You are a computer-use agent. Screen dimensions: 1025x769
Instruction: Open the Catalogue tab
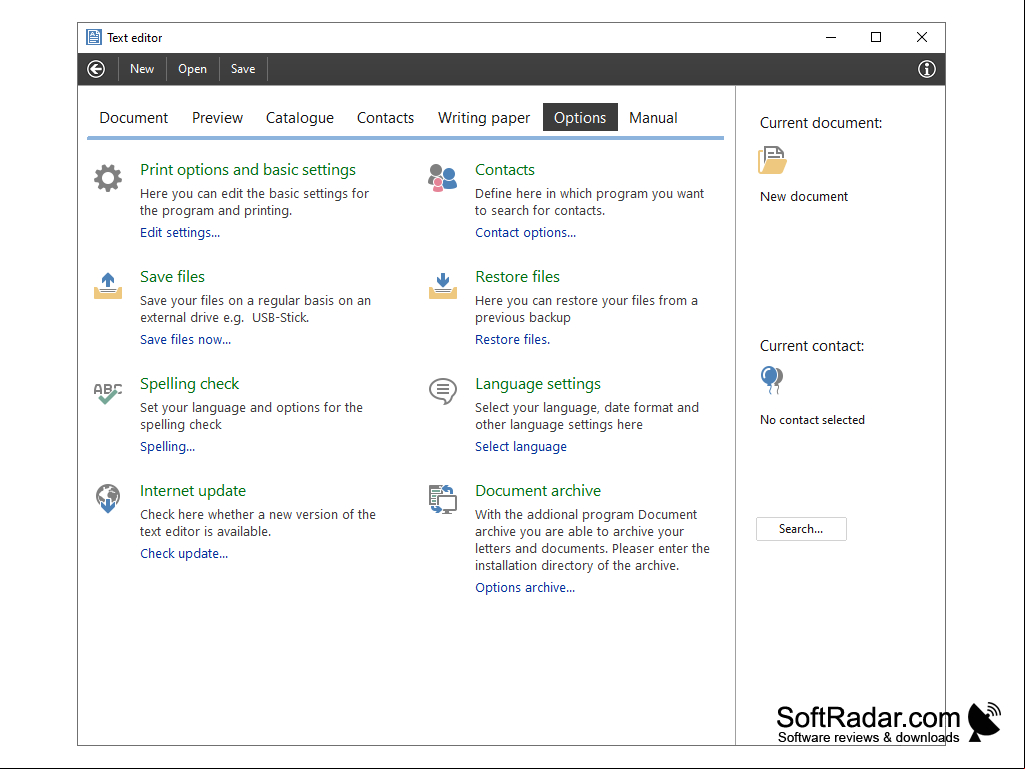[x=299, y=118]
